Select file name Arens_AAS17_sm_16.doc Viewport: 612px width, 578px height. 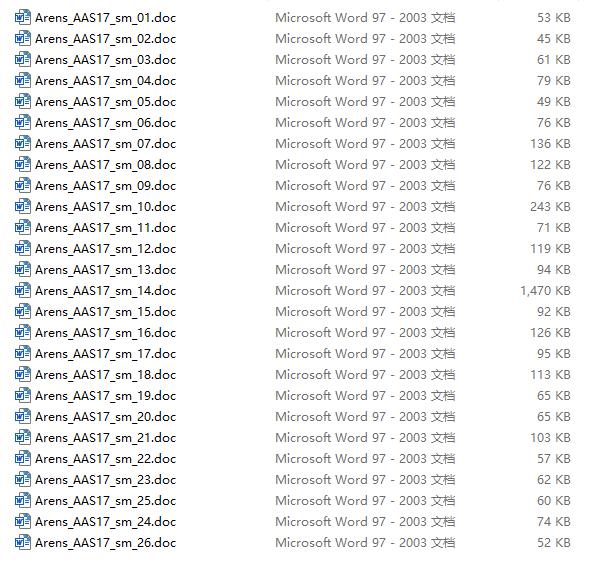(x=105, y=333)
